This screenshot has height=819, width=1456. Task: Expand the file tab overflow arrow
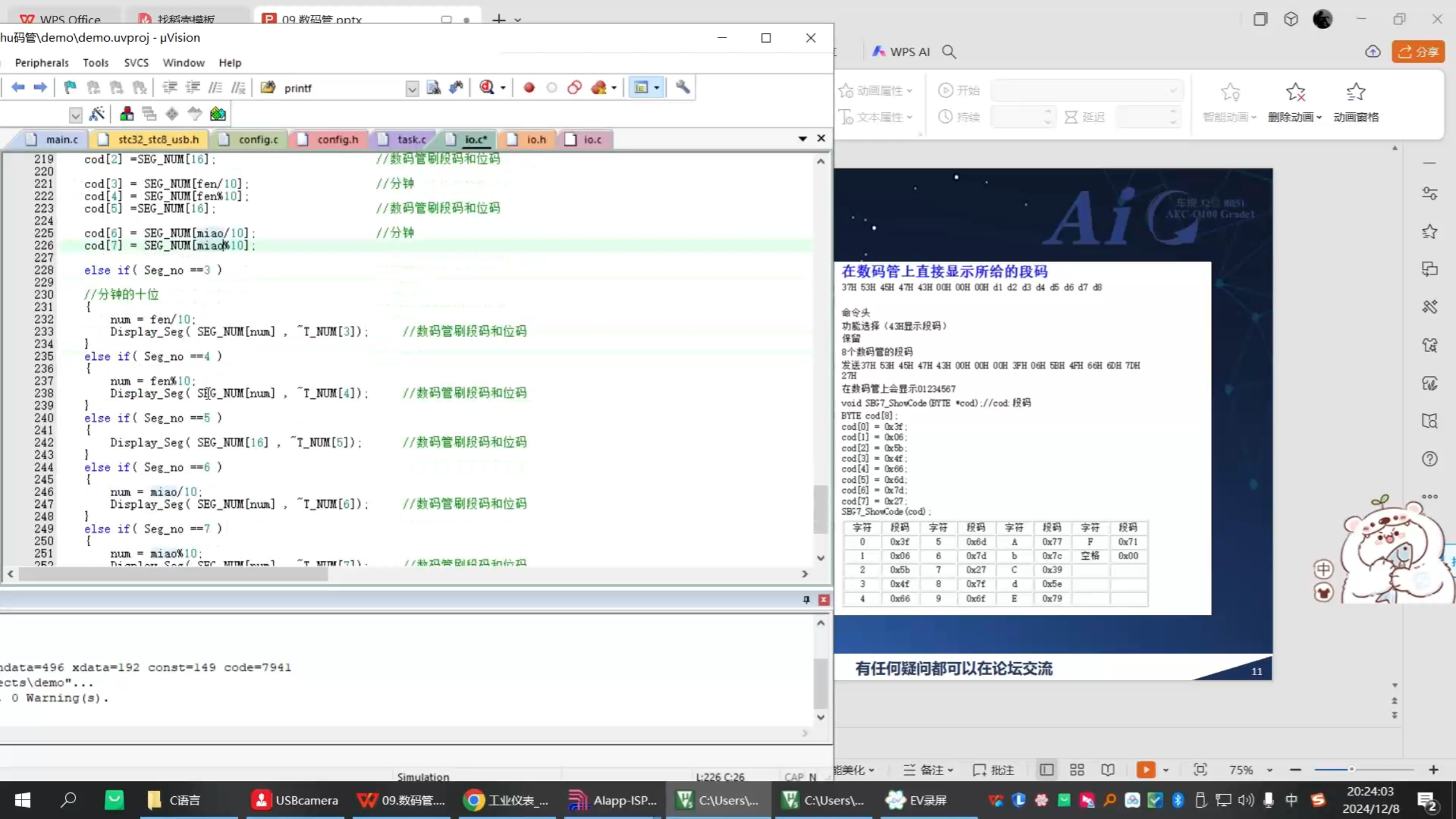coord(802,138)
